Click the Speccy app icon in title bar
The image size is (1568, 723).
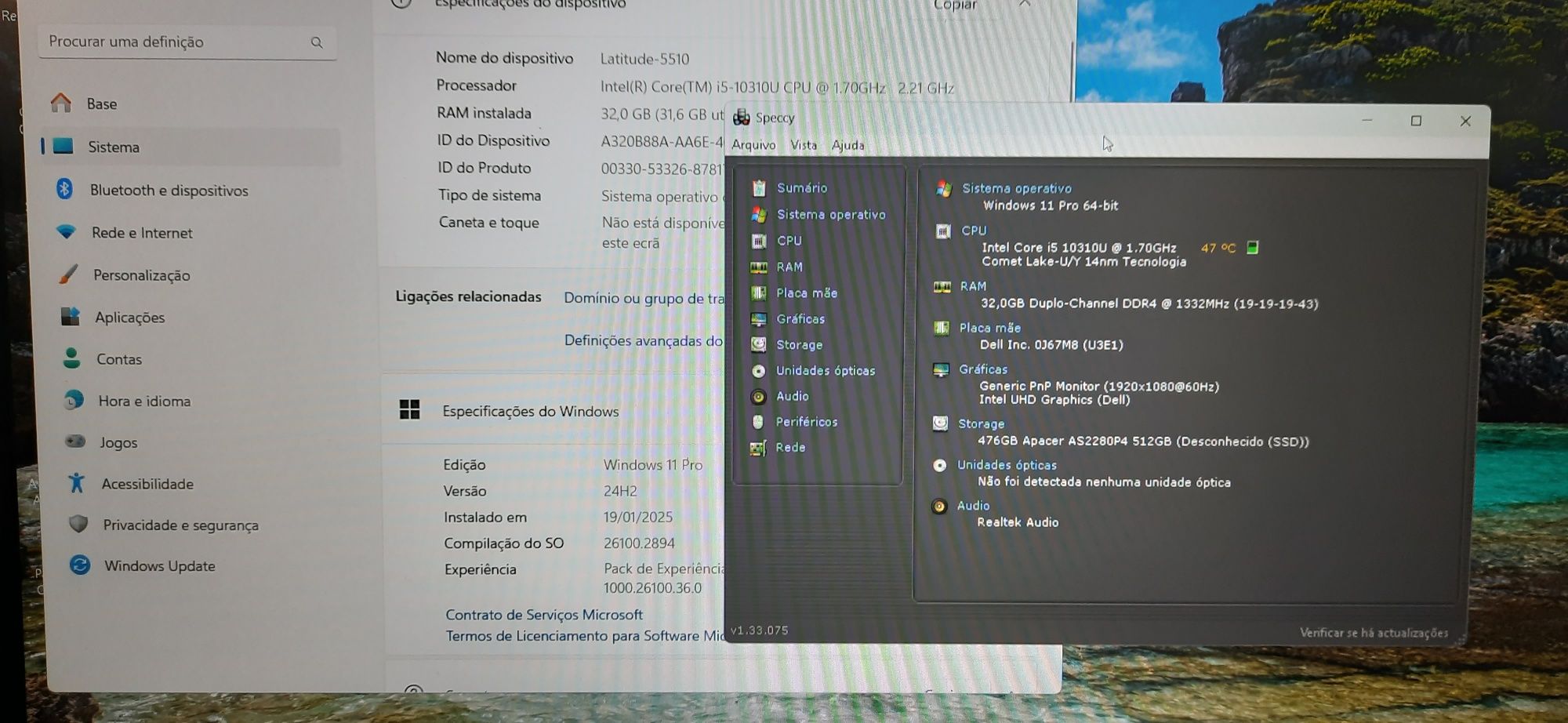tap(741, 118)
